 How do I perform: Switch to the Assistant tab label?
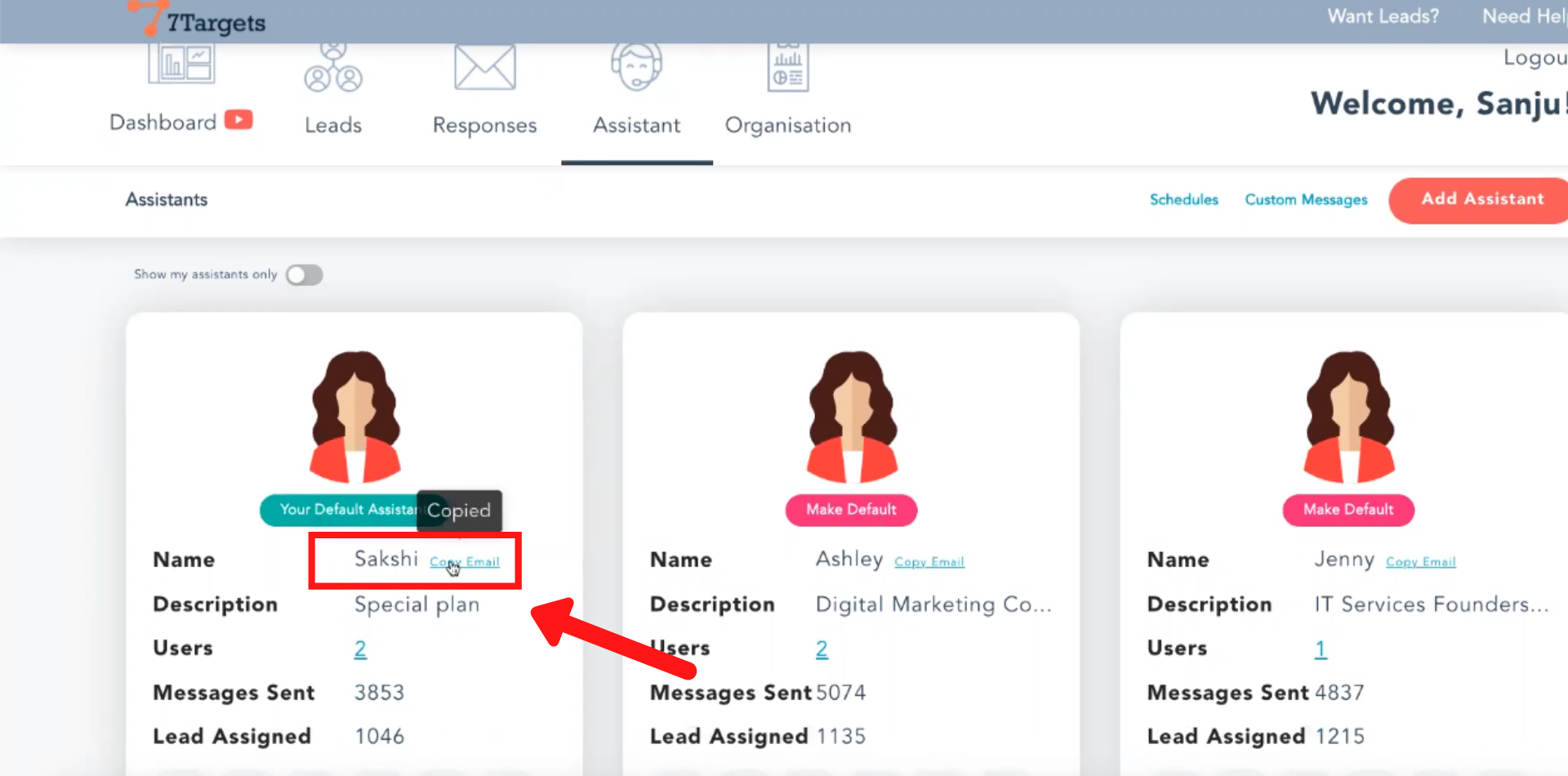click(636, 125)
